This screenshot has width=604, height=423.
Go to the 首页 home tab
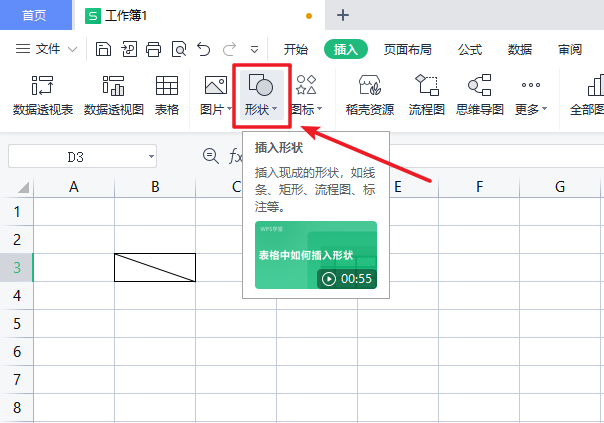tap(34, 15)
